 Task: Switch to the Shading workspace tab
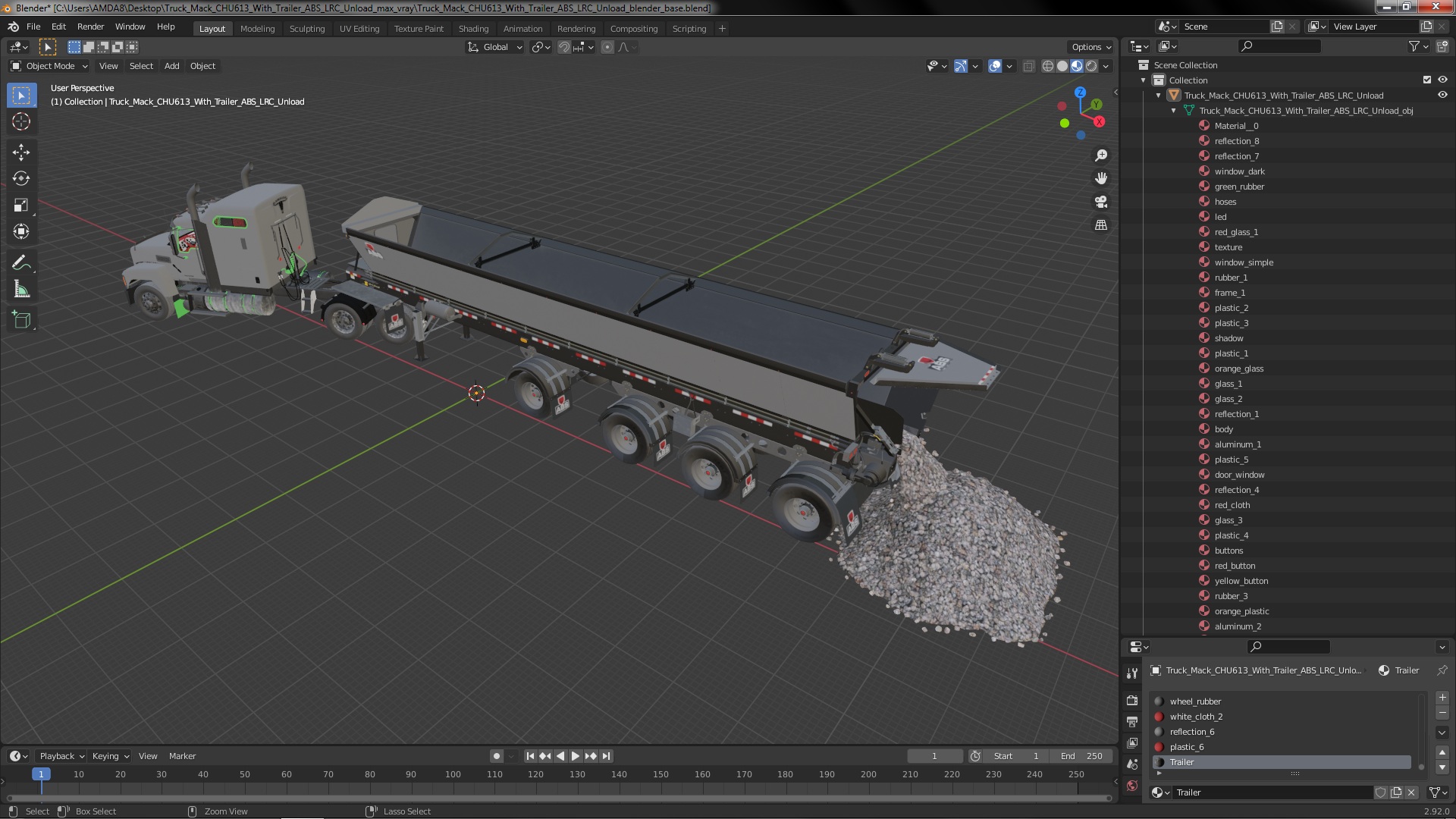pos(473,29)
